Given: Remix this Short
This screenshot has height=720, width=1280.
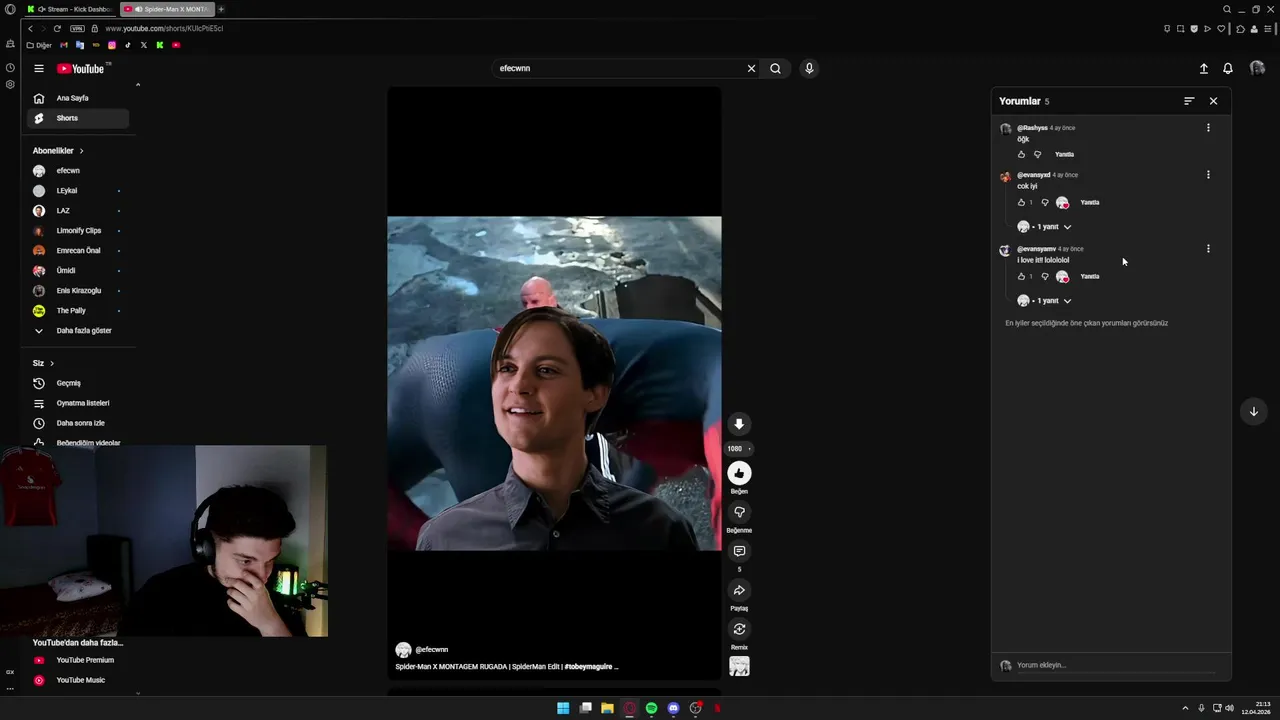Looking at the screenshot, I should pyautogui.click(x=739, y=629).
